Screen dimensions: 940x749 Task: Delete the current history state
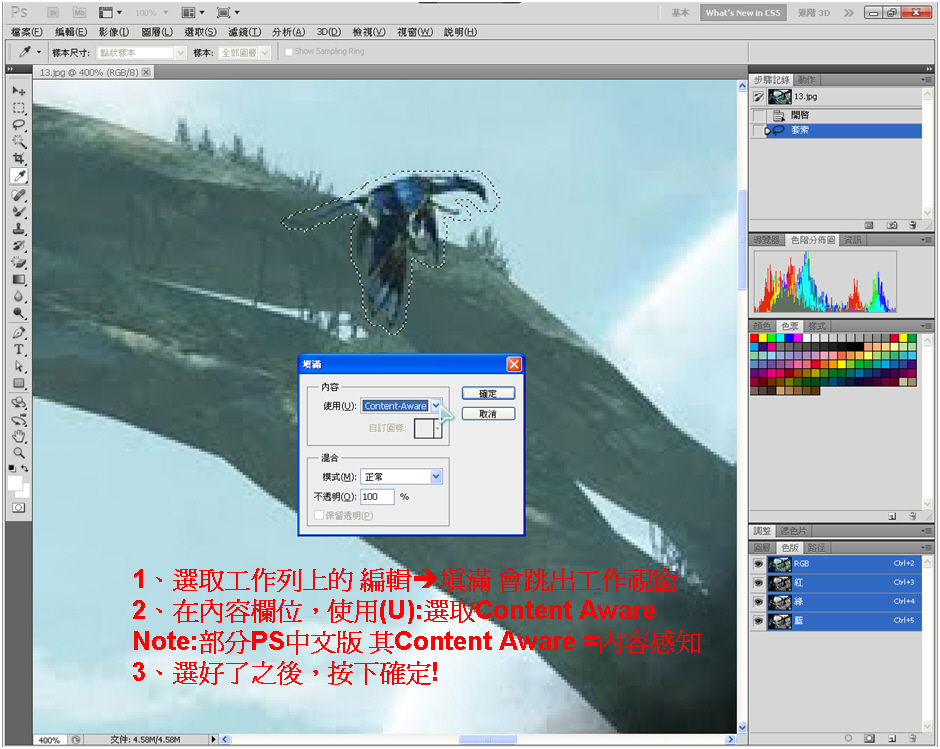(912, 225)
